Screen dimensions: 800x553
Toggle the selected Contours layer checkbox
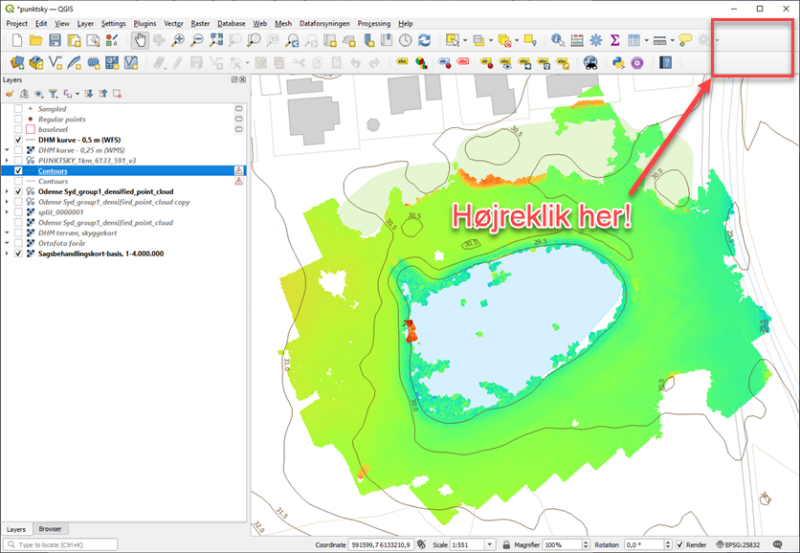(19, 171)
